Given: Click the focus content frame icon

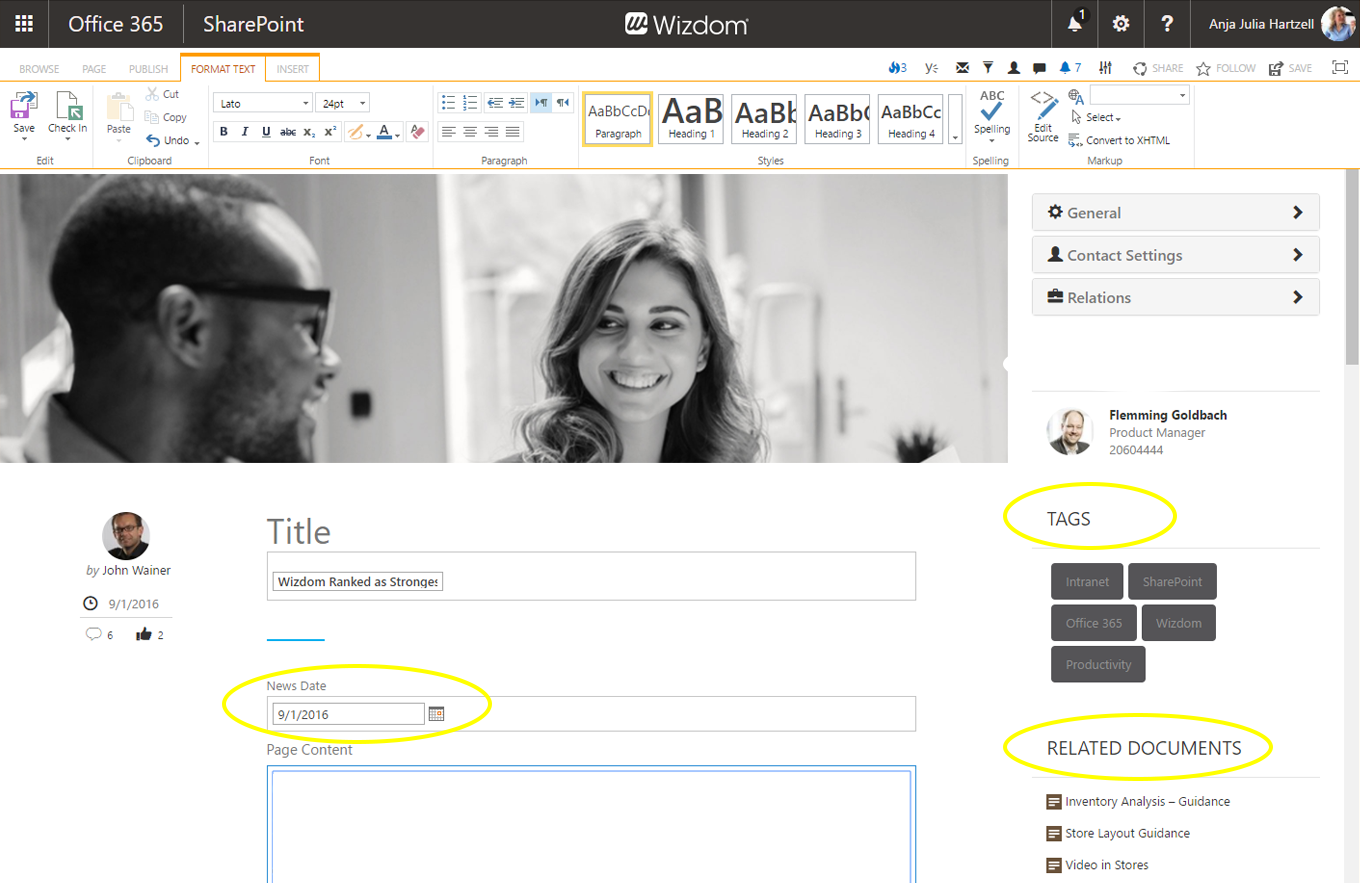Looking at the screenshot, I should pyautogui.click(x=1340, y=67).
